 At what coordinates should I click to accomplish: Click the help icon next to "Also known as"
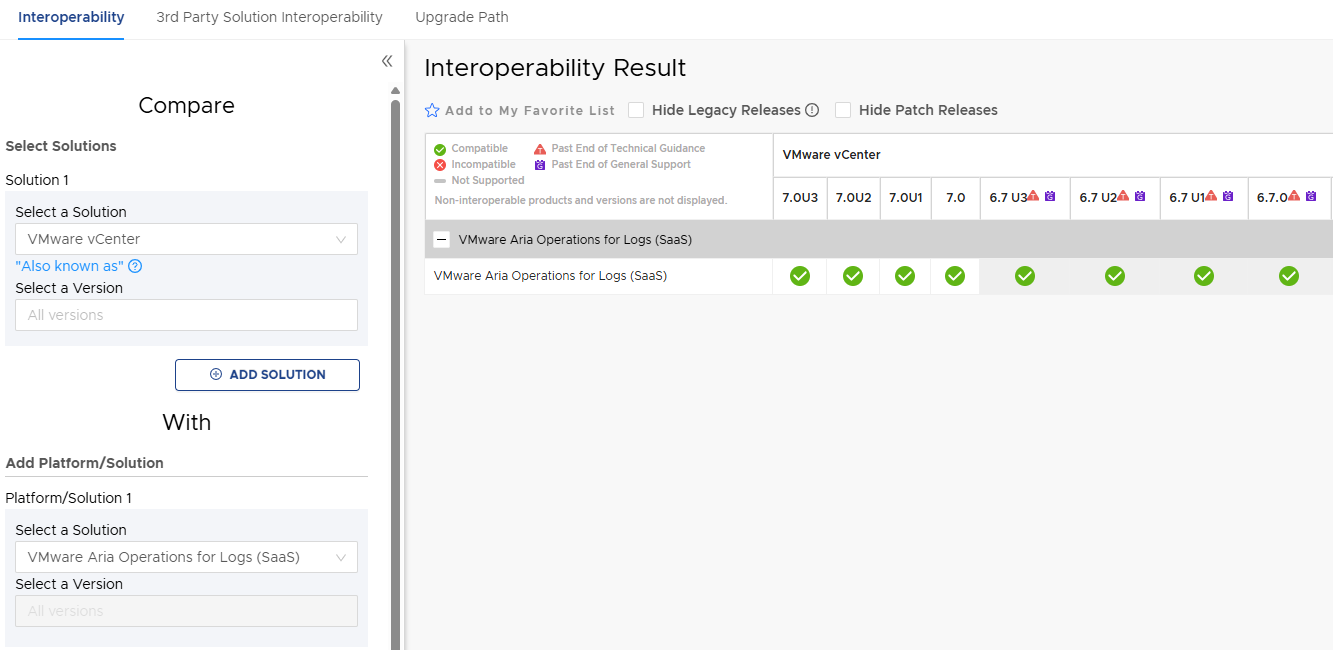click(135, 266)
